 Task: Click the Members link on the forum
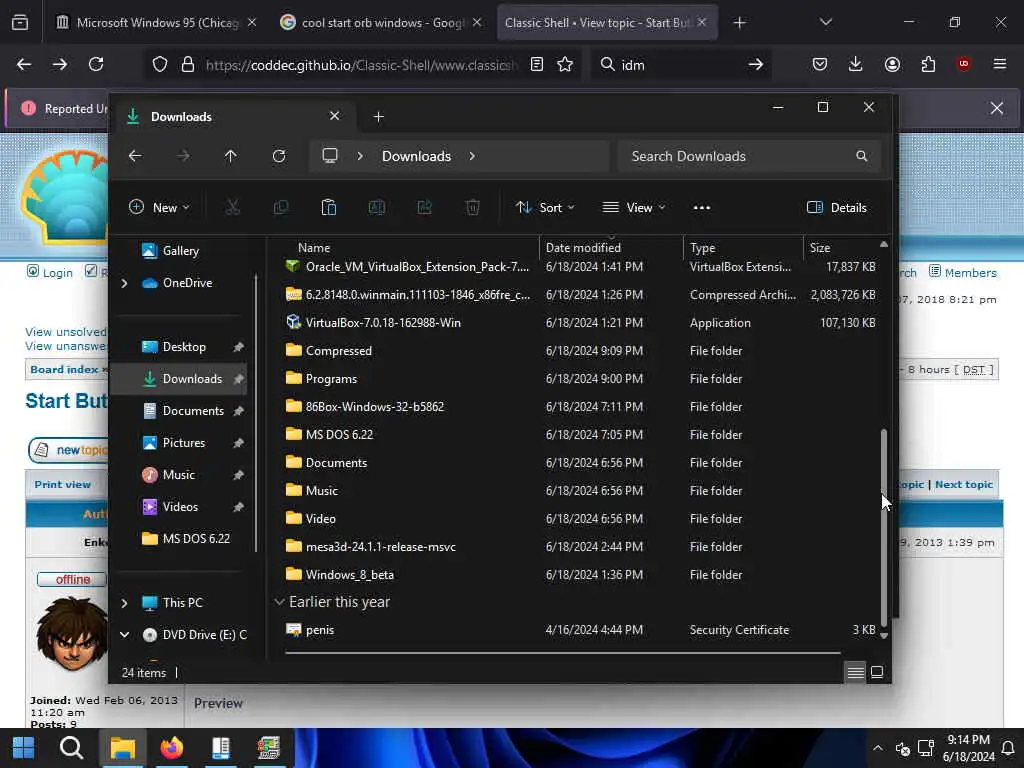[x=970, y=273]
